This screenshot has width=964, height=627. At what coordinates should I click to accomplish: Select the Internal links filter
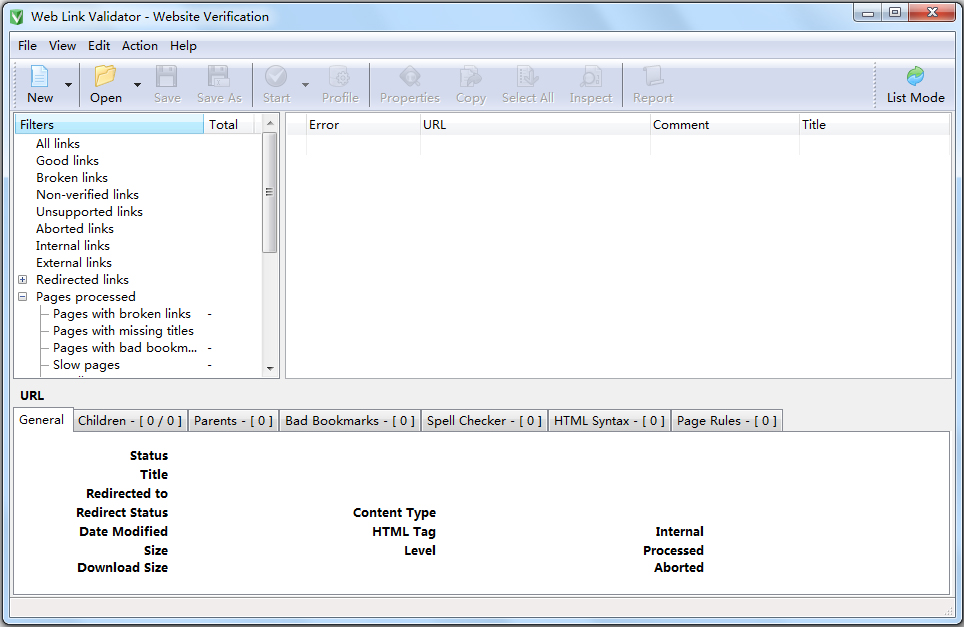tap(73, 245)
